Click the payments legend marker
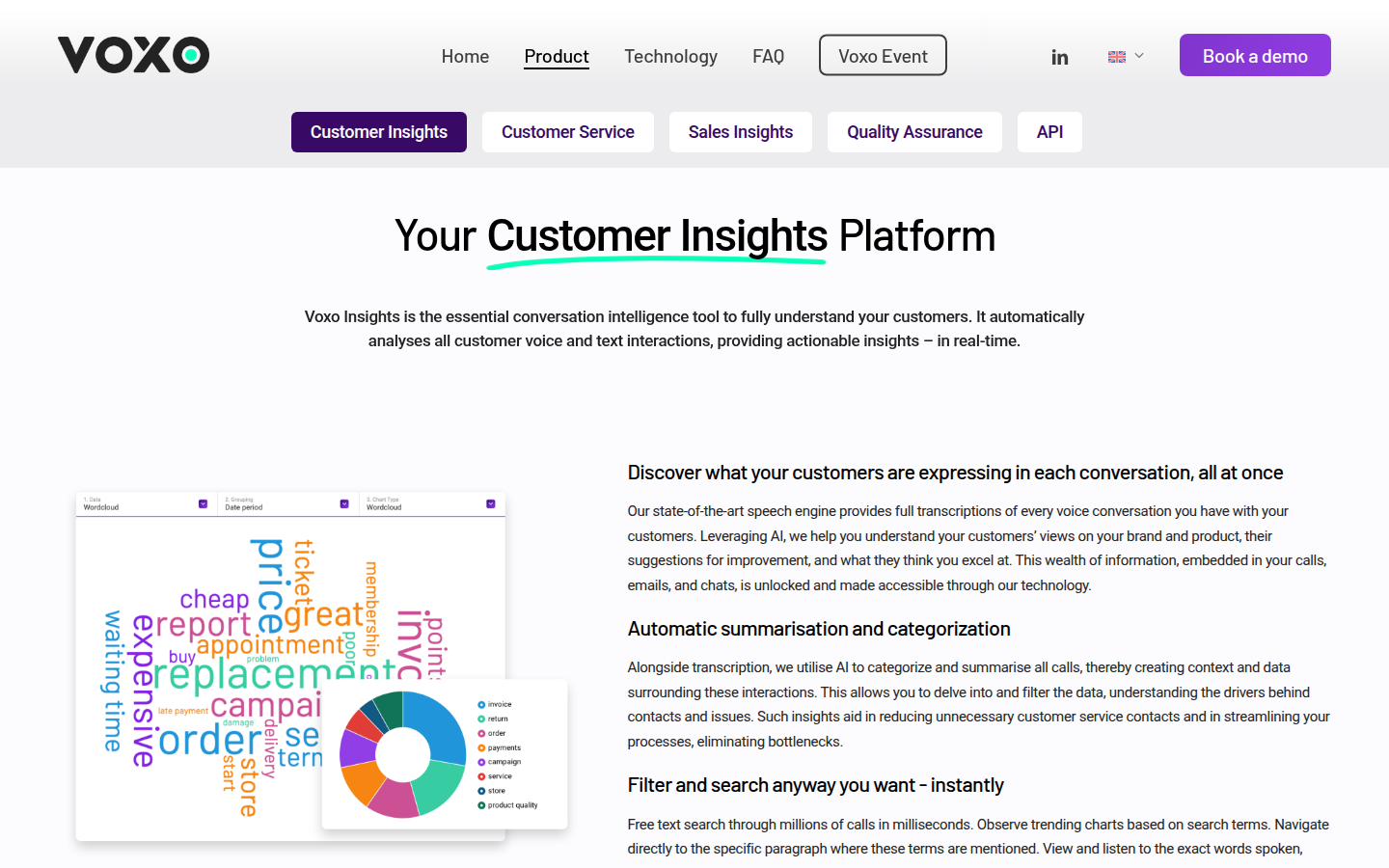This screenshot has height=868, width=1389. click(x=481, y=748)
